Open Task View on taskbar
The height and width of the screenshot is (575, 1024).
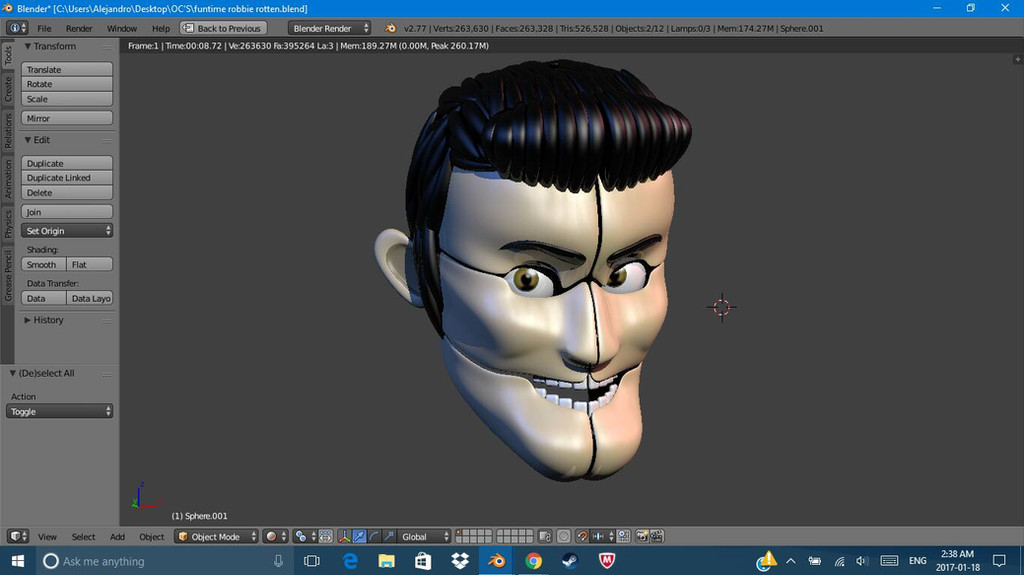[x=312, y=561]
